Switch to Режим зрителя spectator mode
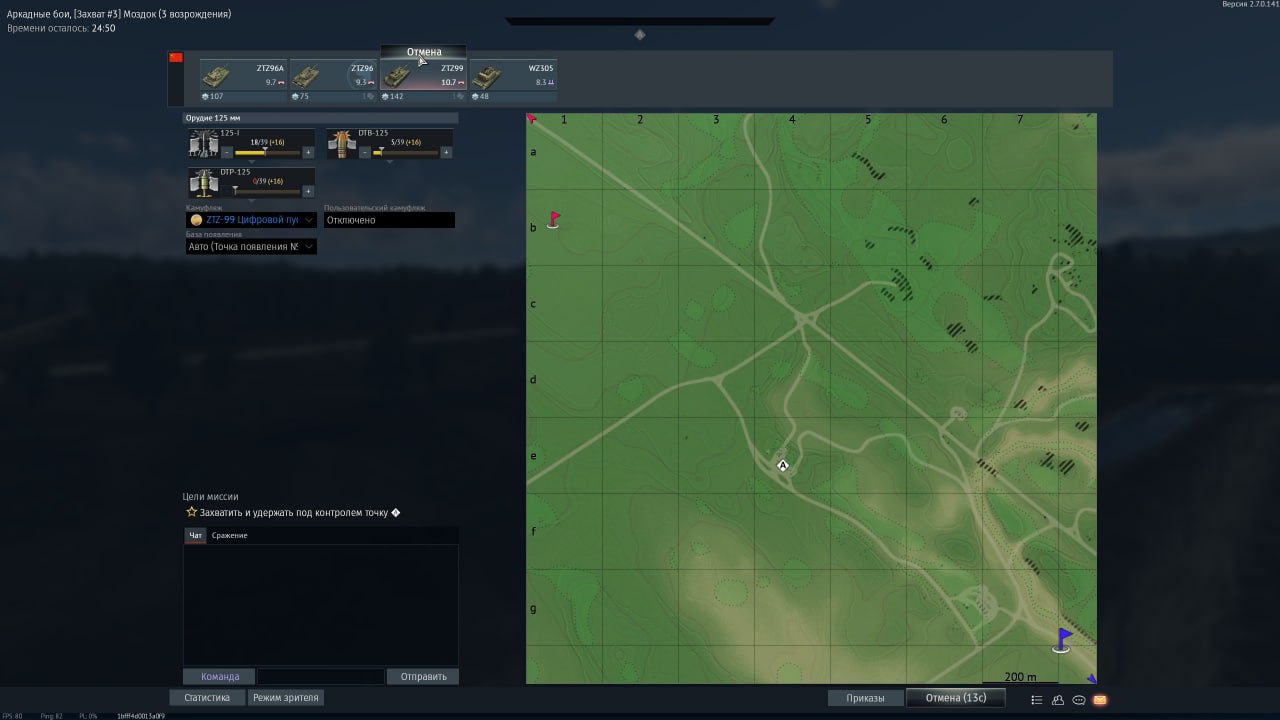The image size is (1280, 720). [286, 698]
